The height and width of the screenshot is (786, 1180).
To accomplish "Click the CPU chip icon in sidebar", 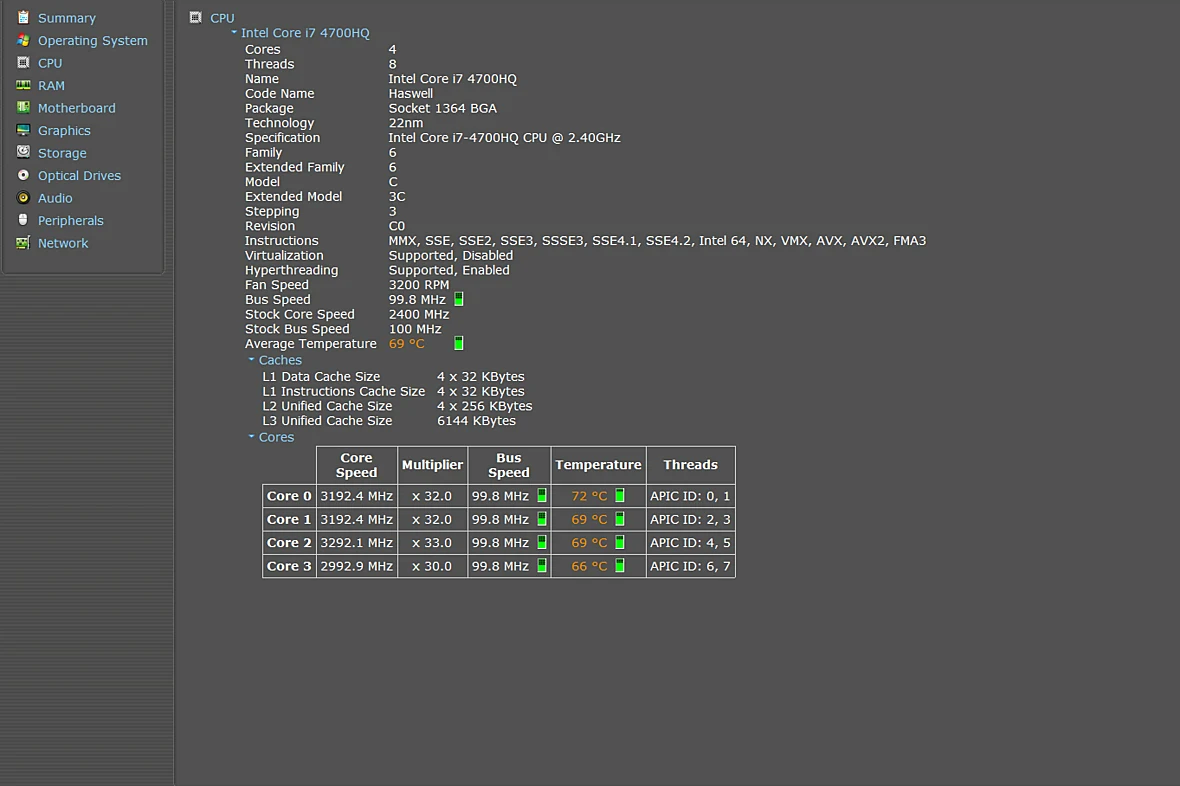I will click(x=23, y=62).
